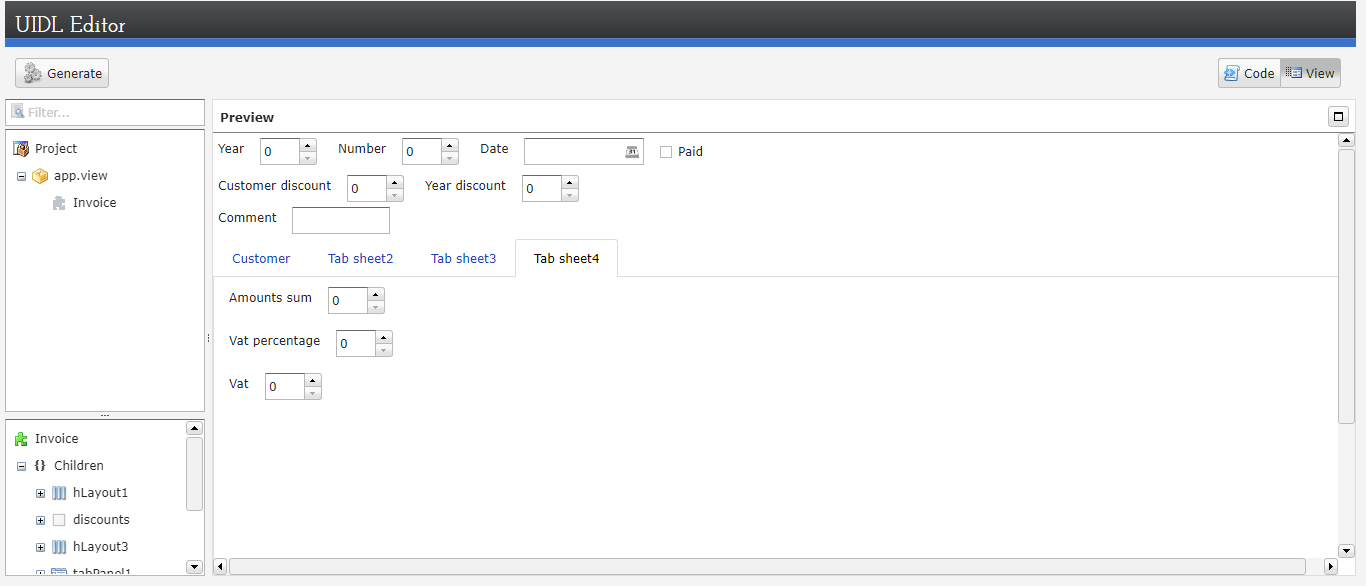Expand the hLayout3 node

tap(40, 547)
